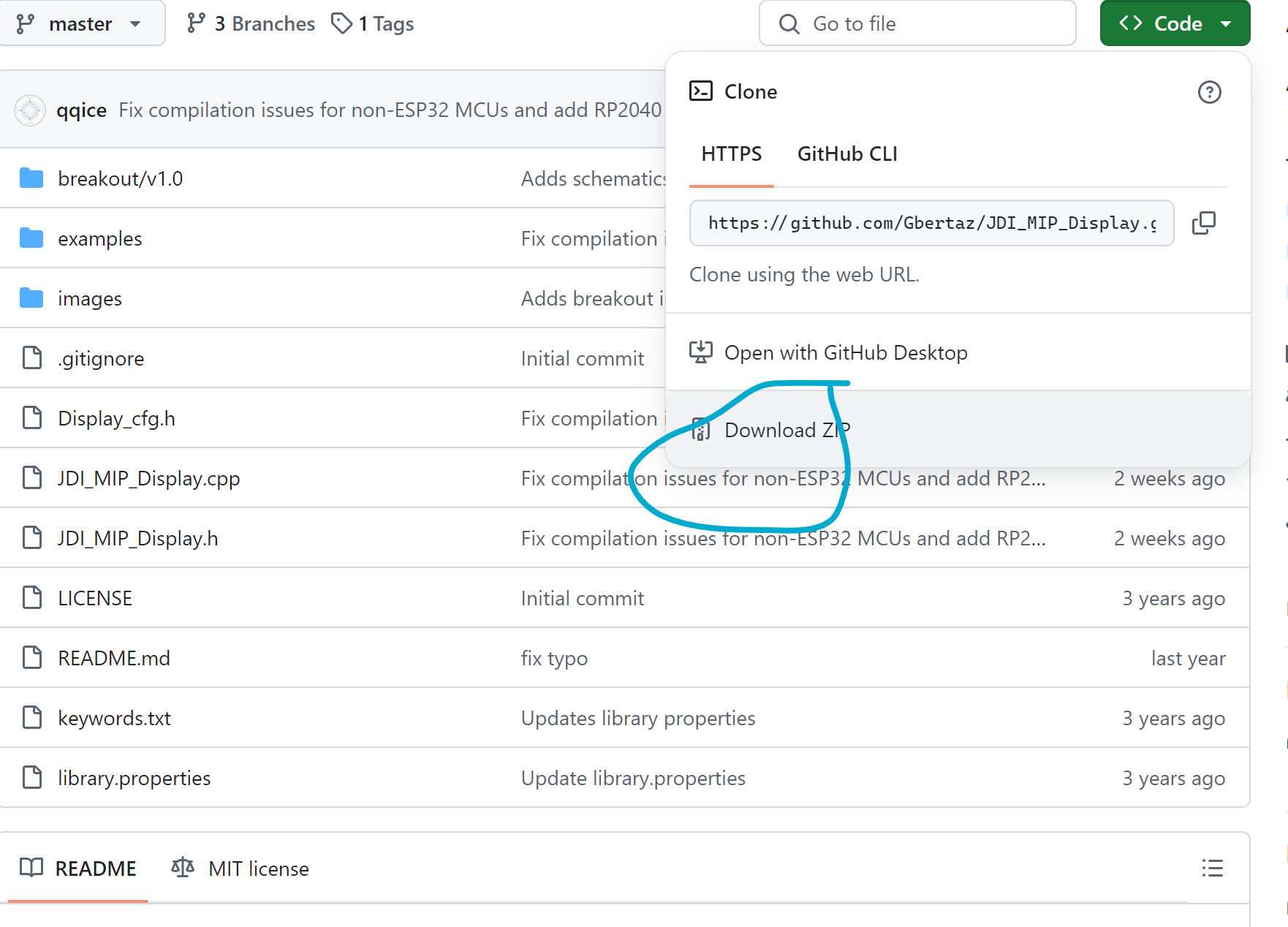The height and width of the screenshot is (927, 1288).
Task: Click the JDI_MIP_Display.h file icon
Action: pyautogui.click(x=32, y=537)
